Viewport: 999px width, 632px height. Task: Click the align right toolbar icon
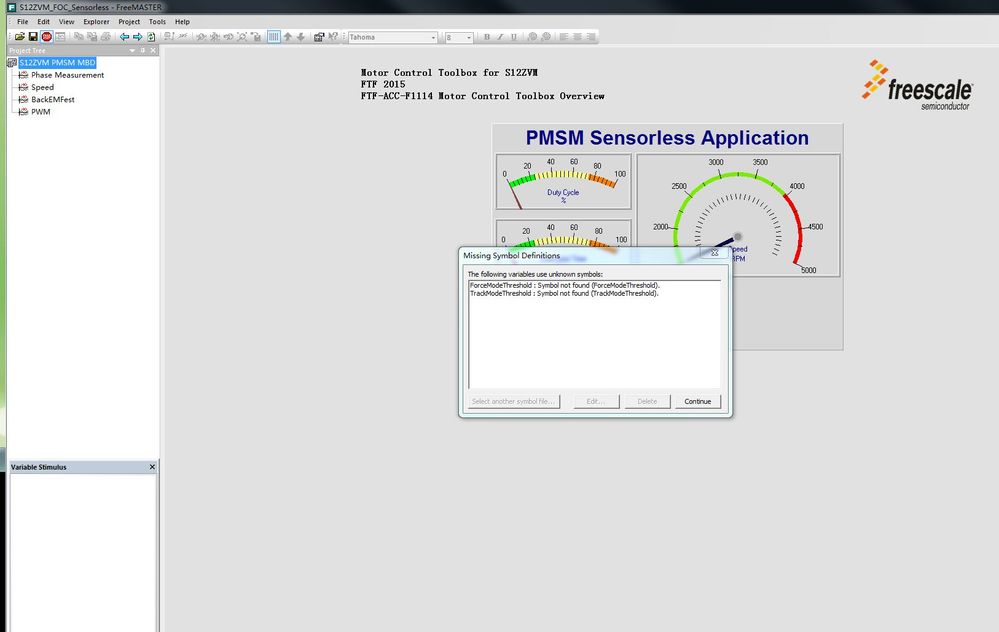[591, 37]
